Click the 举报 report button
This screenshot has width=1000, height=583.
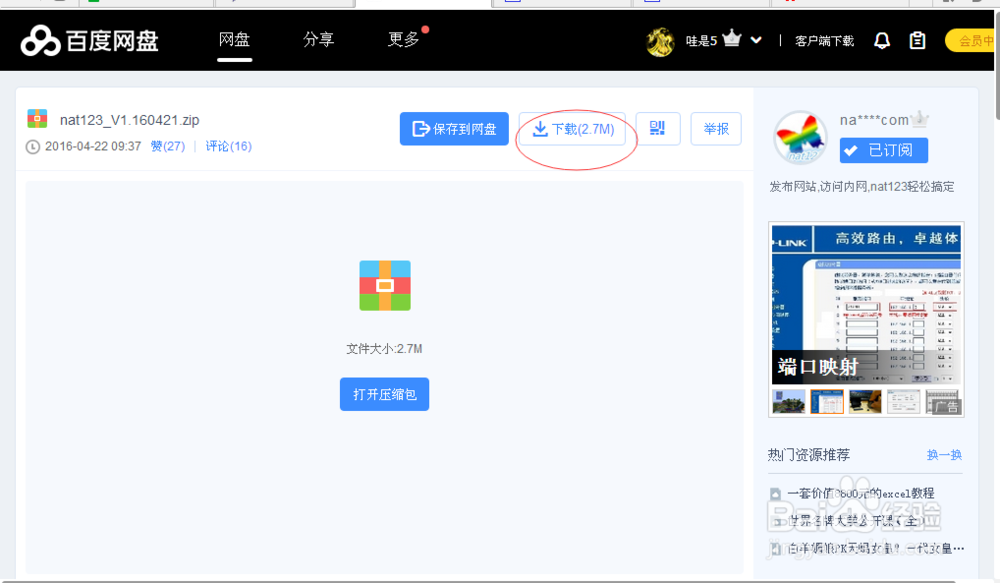tap(716, 129)
